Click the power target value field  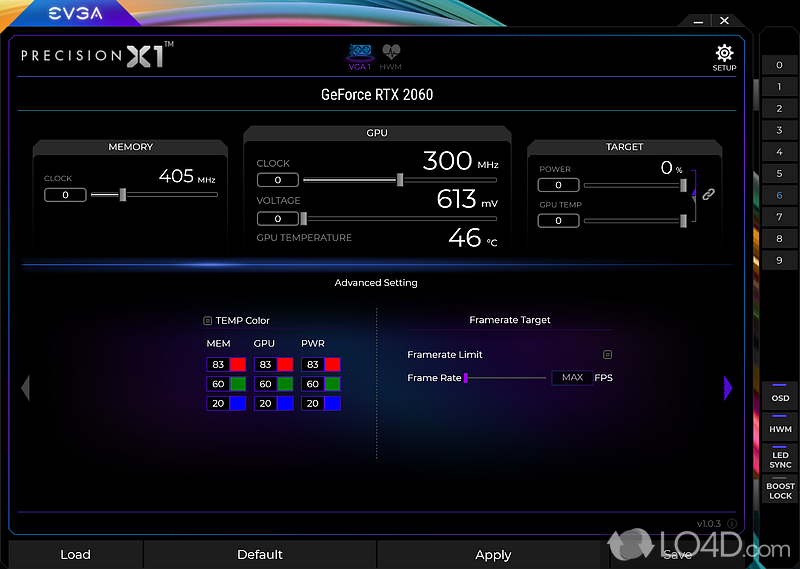(558, 185)
